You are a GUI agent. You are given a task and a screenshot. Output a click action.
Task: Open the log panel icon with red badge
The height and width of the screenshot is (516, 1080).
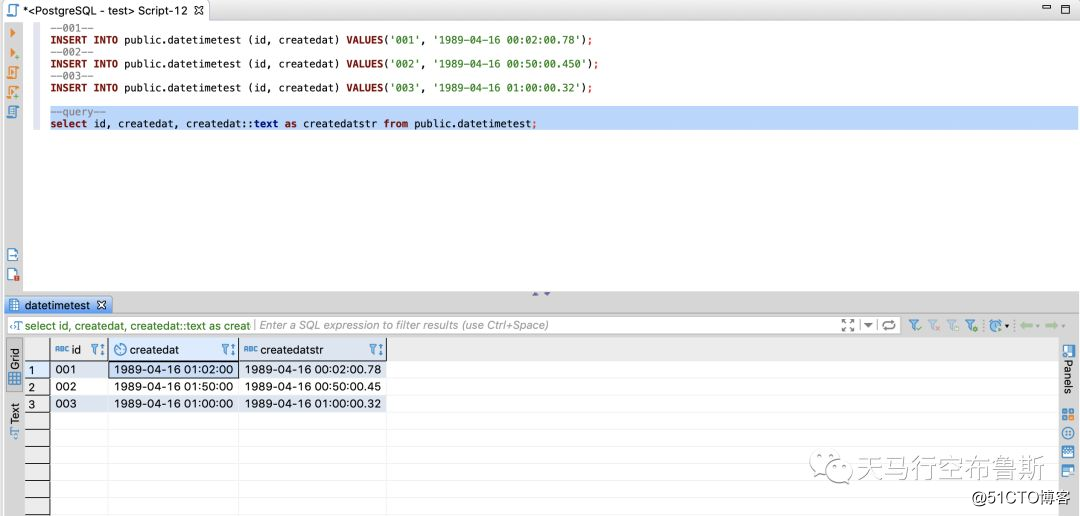point(13,274)
